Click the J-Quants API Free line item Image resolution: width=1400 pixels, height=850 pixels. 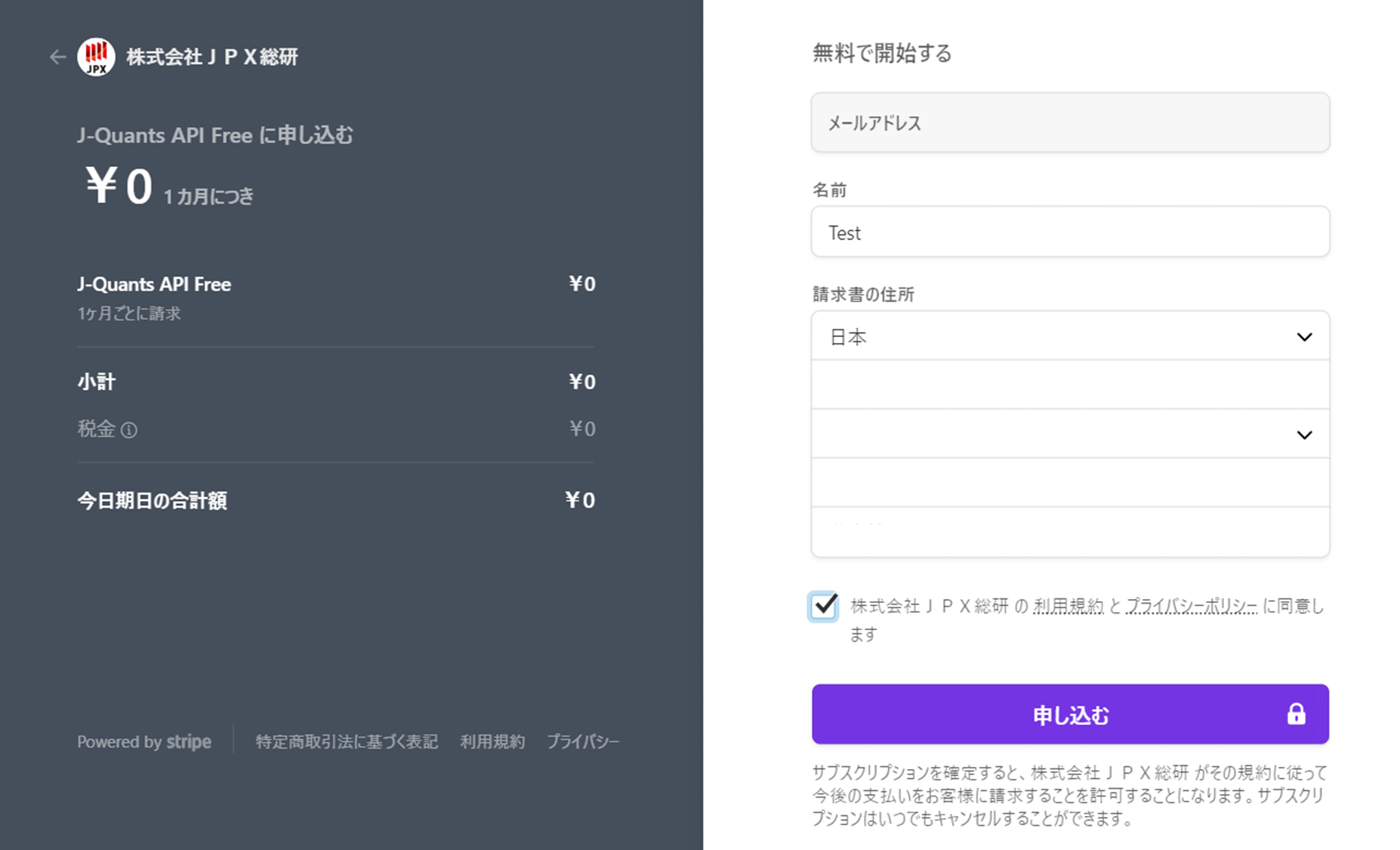153,284
